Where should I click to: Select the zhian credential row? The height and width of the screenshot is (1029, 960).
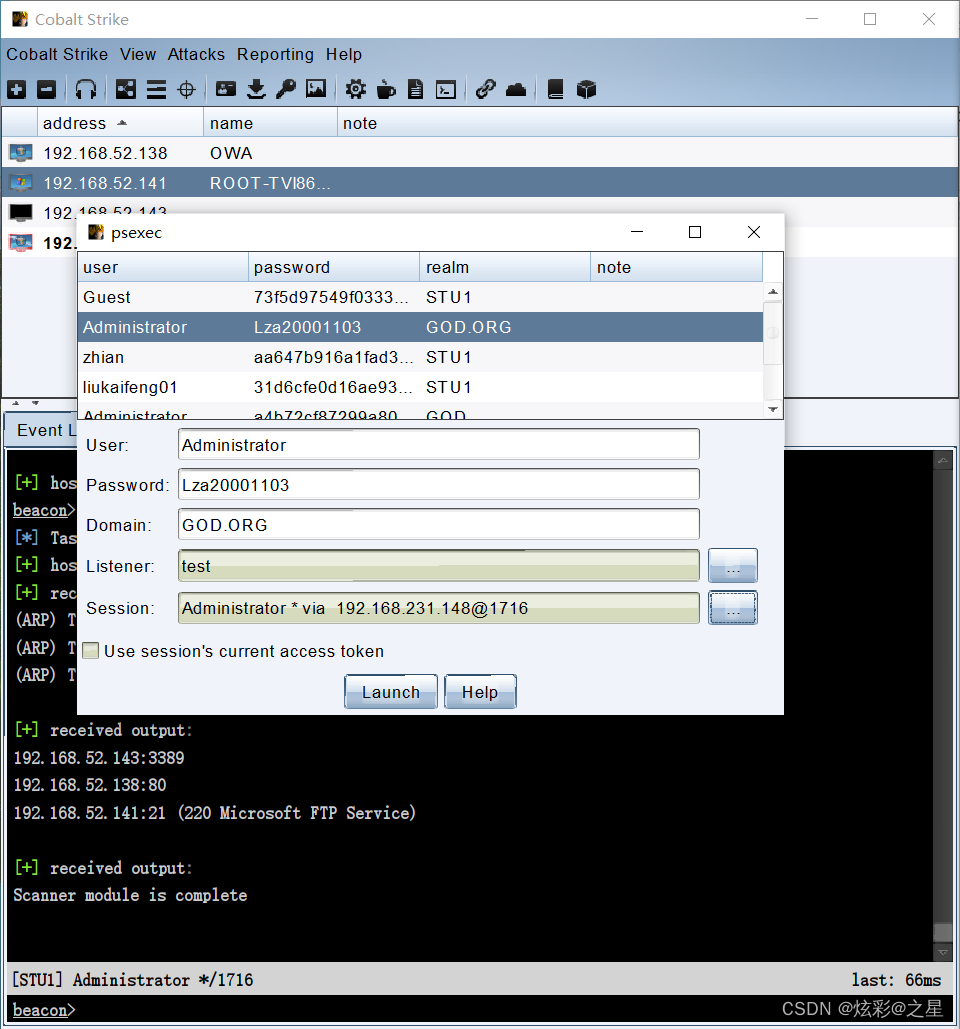coord(420,357)
